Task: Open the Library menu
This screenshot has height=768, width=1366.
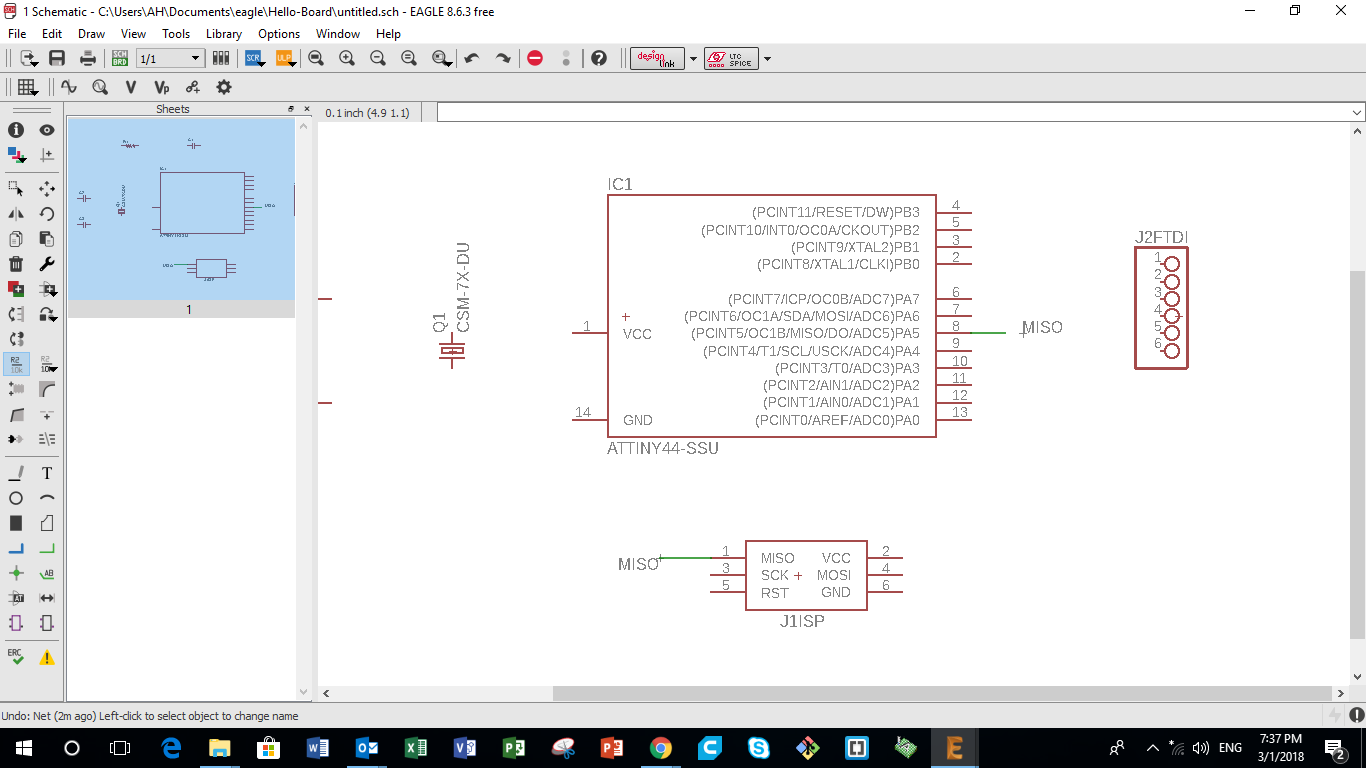Action: pos(224,33)
